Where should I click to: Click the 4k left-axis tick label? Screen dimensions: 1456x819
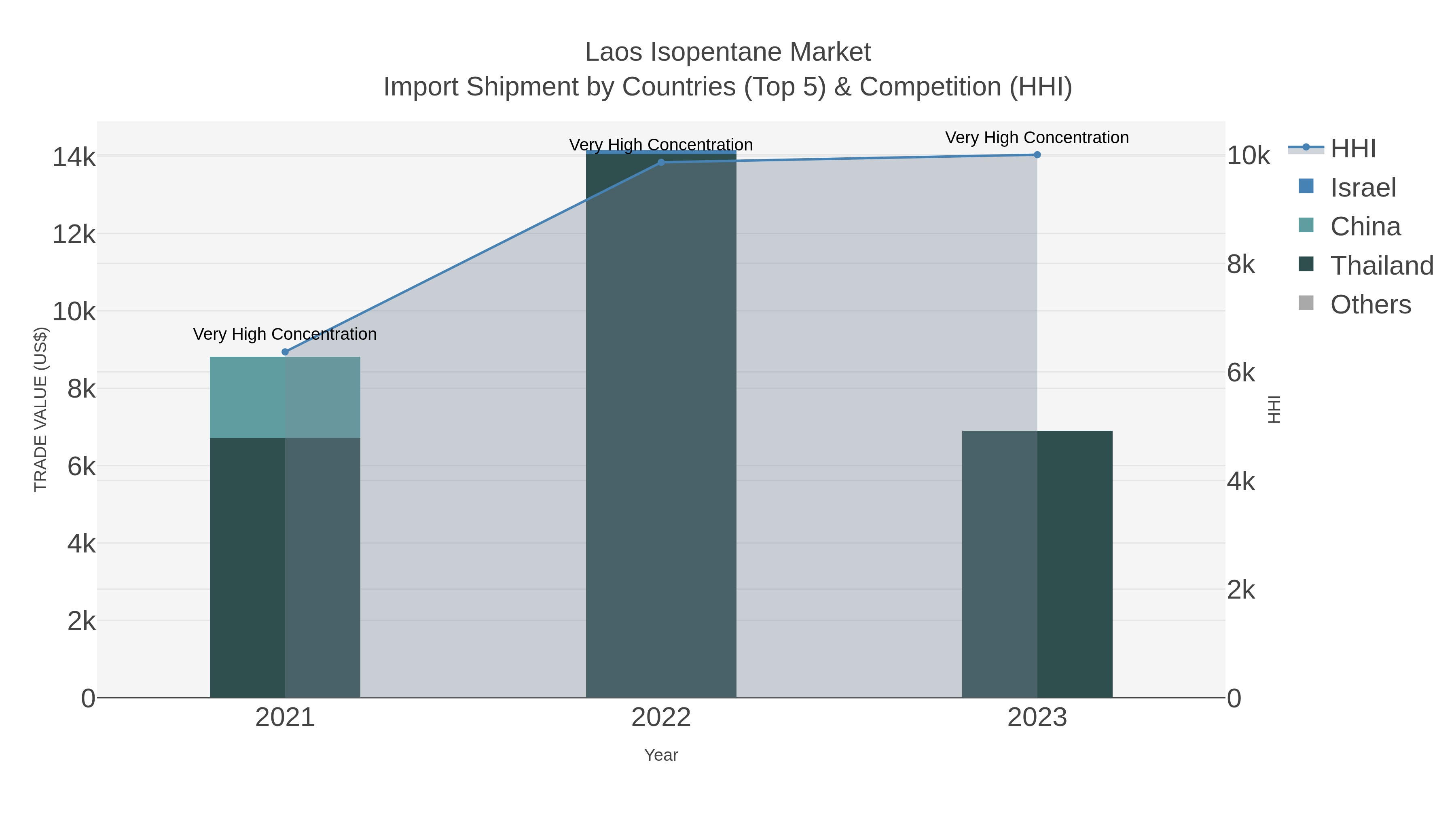point(81,544)
